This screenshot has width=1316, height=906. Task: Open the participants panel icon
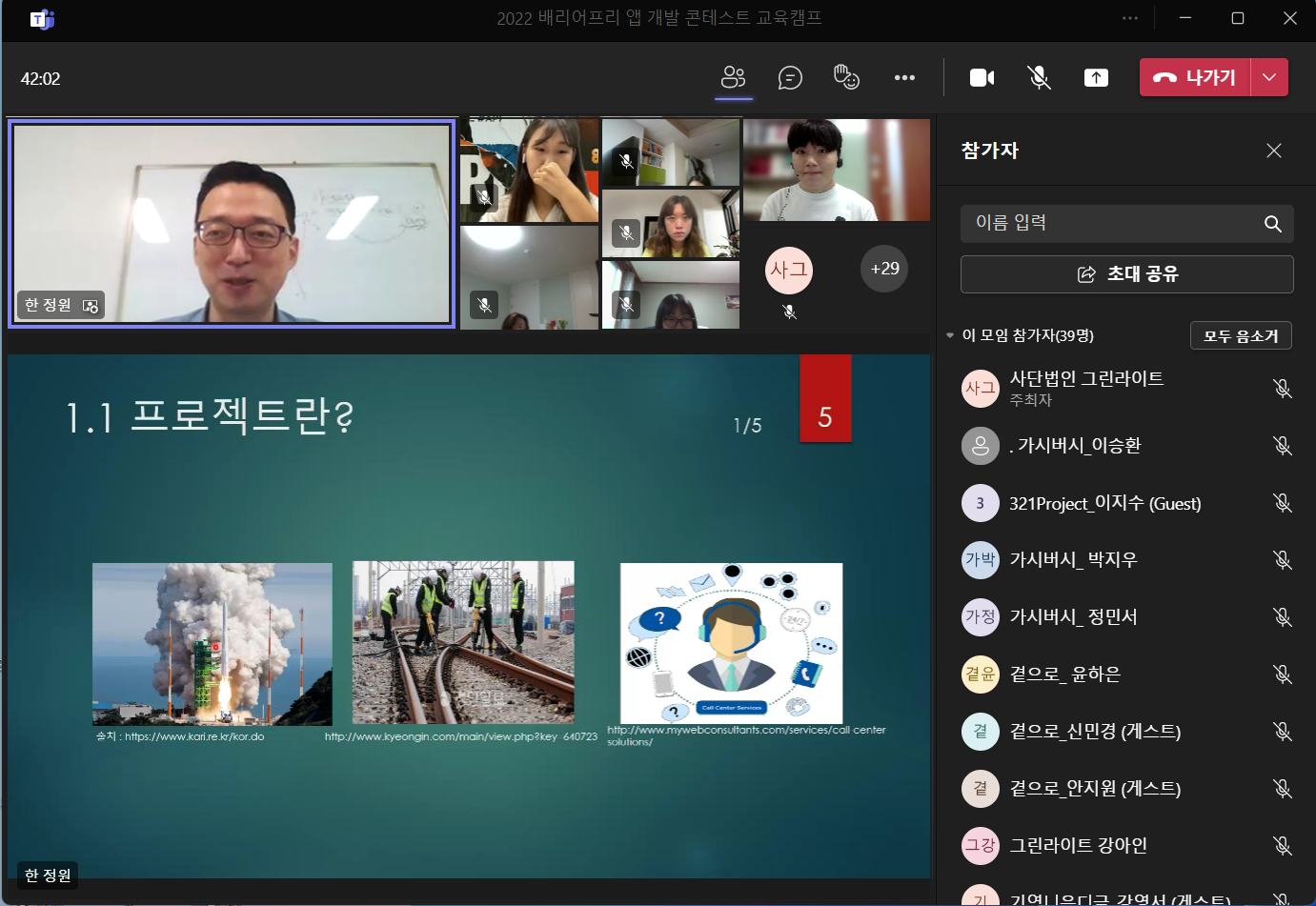point(733,77)
